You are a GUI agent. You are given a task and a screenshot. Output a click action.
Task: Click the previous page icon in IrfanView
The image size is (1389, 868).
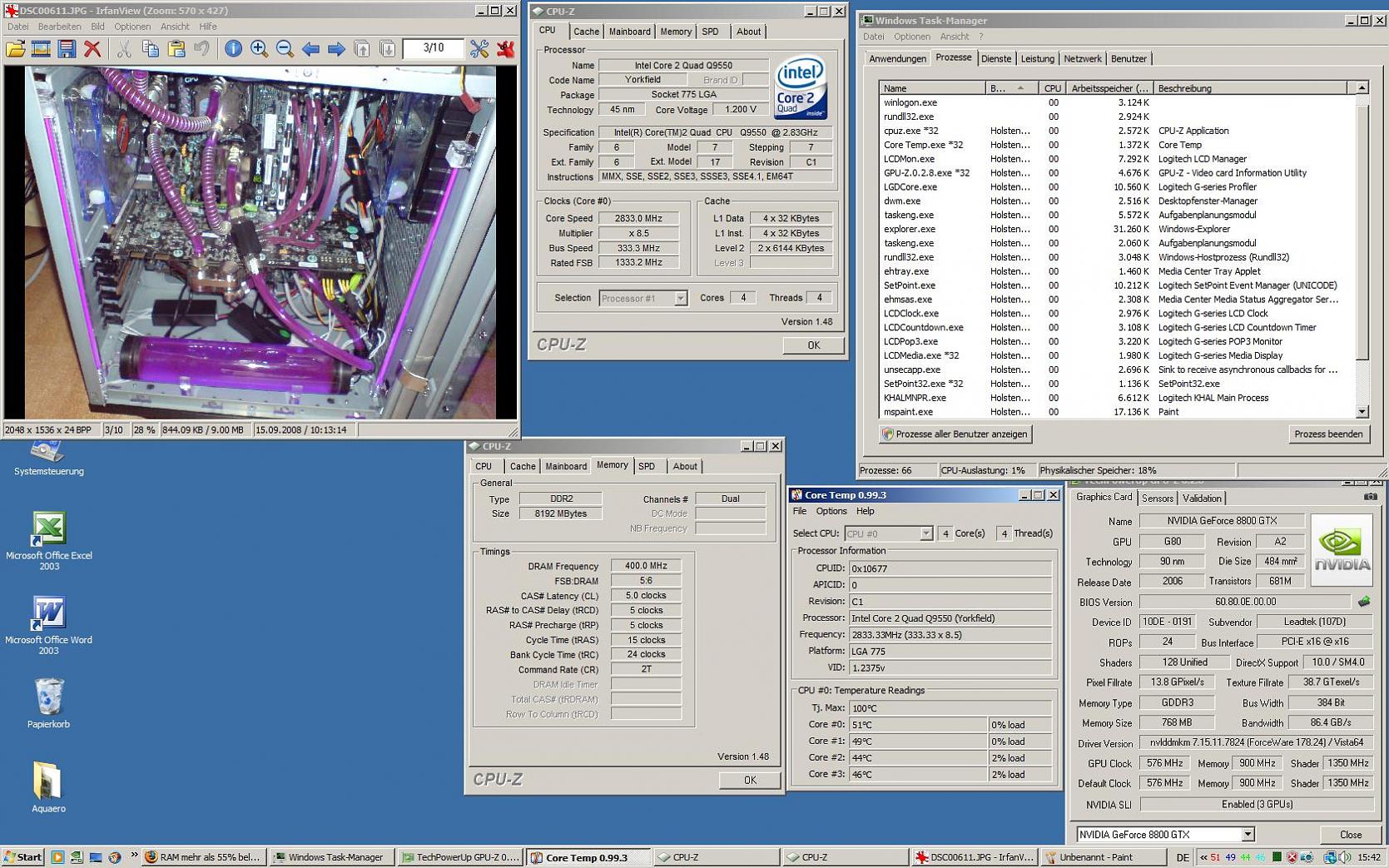362,49
